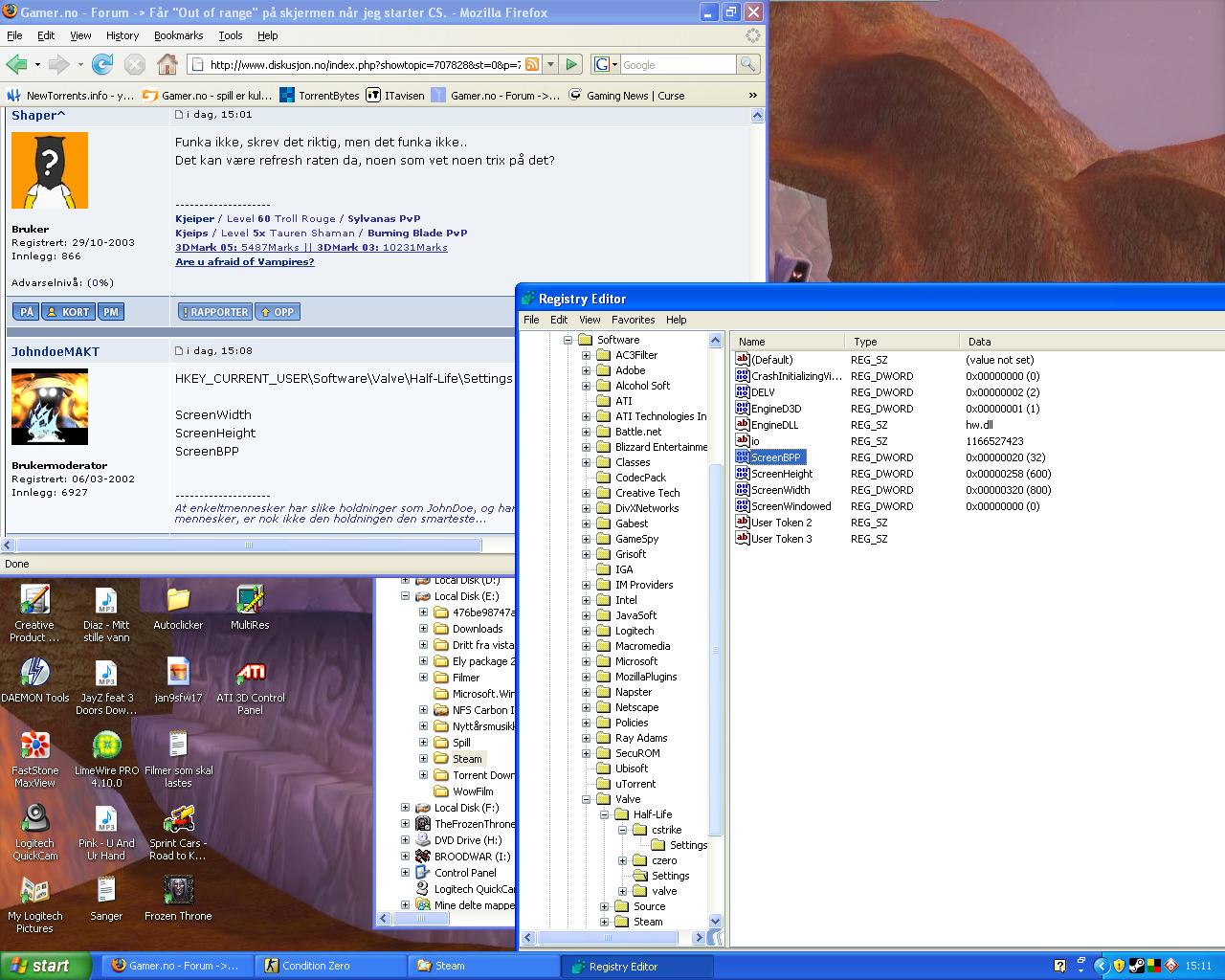
Task: Expand the czero registry key
Action: point(622,860)
